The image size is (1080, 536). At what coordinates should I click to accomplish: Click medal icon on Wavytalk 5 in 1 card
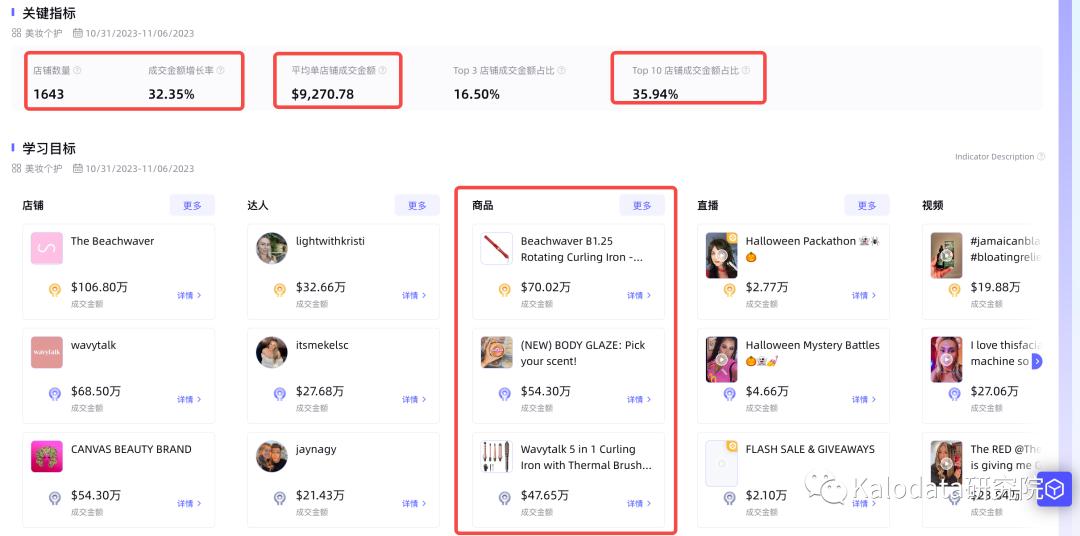click(505, 498)
